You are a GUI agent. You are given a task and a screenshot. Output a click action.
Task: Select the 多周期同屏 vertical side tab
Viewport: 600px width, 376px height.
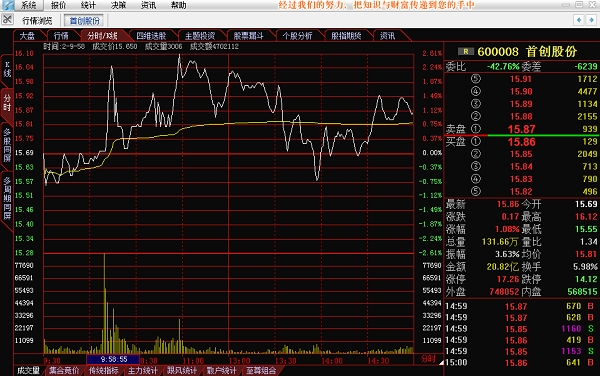(7, 198)
